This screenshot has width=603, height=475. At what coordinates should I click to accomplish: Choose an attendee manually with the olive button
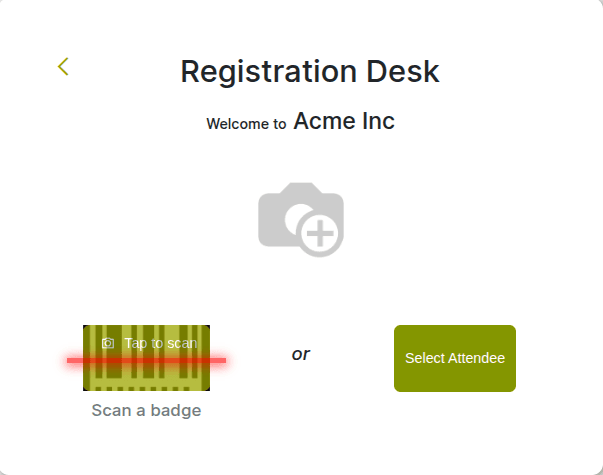point(455,358)
